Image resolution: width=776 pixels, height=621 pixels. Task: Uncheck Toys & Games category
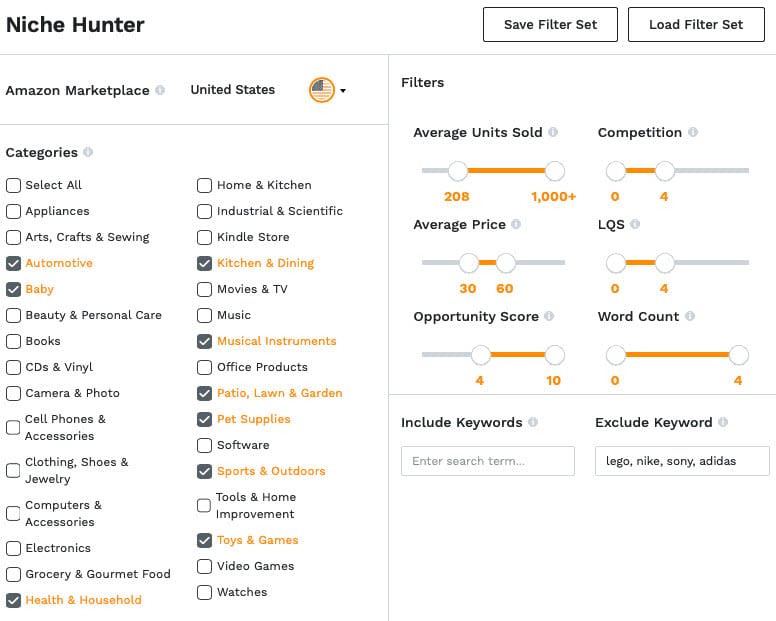click(204, 540)
